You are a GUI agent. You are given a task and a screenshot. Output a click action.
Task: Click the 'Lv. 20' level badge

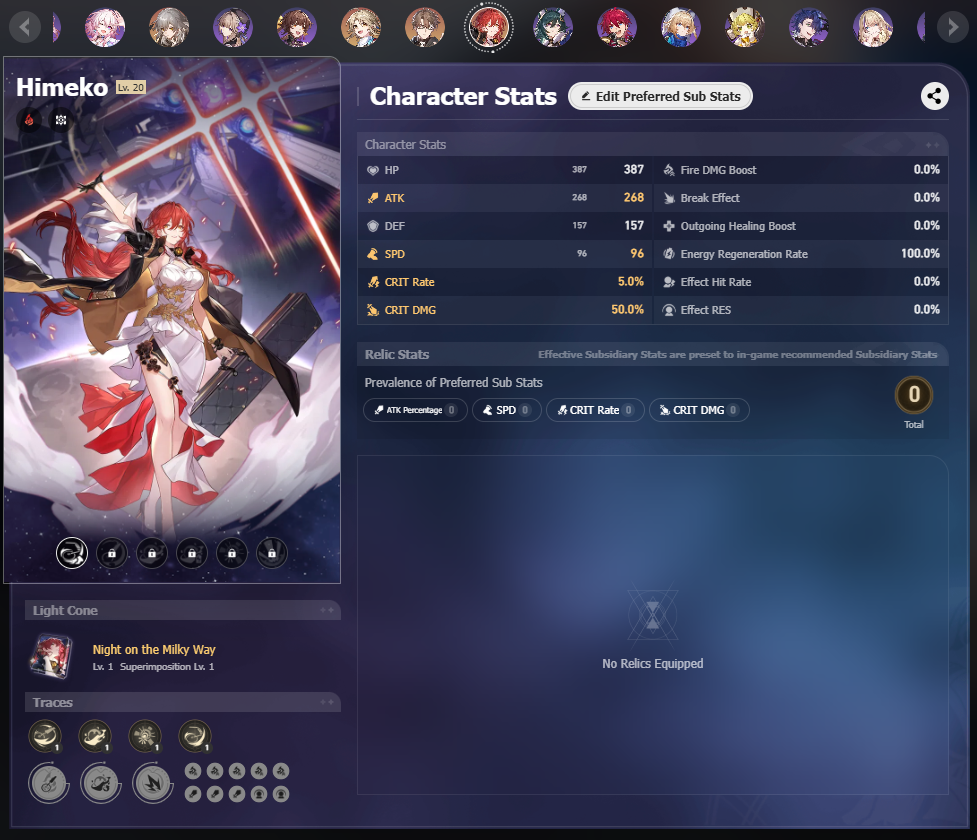tap(131, 87)
